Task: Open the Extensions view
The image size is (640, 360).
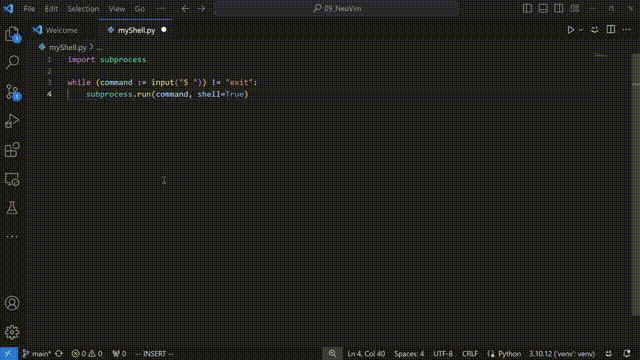Action: [12, 150]
